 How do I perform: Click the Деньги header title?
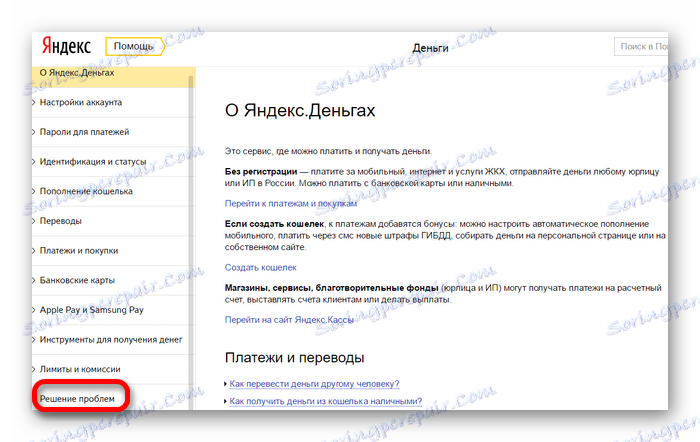pyautogui.click(x=430, y=48)
